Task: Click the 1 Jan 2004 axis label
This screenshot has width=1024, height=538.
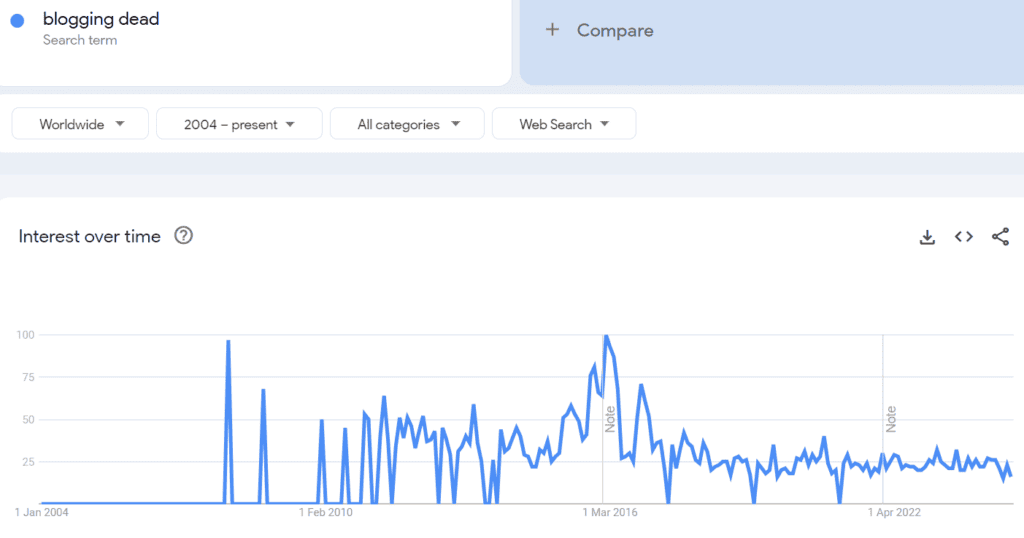Action: coord(42,512)
